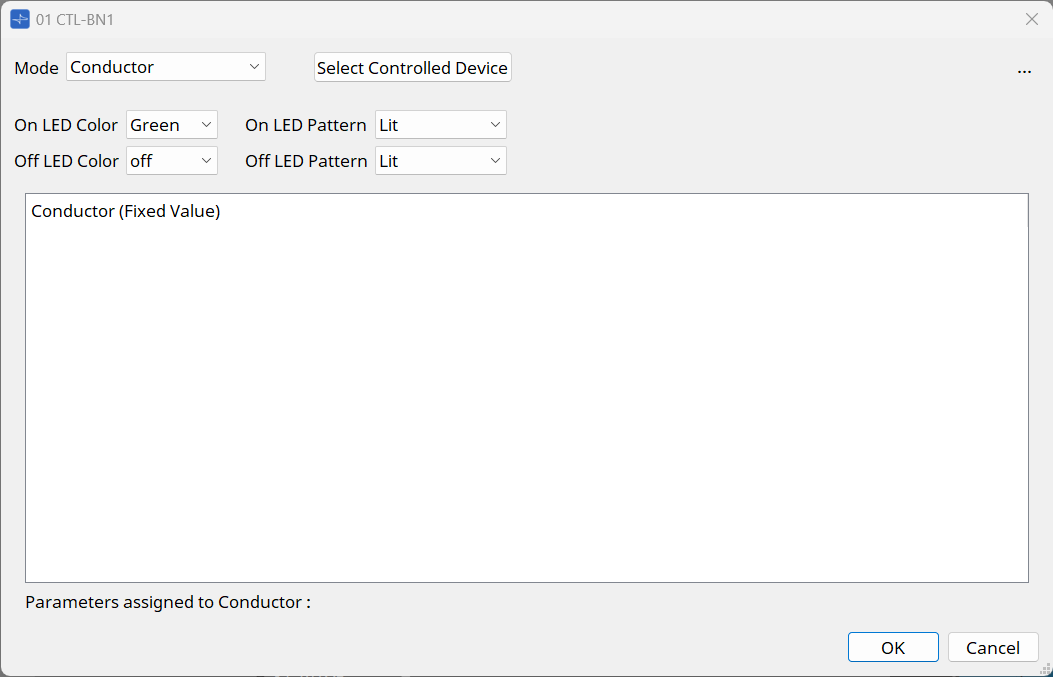Screen dimensions: 1053x677
Task: Click the 01 CTL-BN1 title bar text
Action: tap(74, 19)
